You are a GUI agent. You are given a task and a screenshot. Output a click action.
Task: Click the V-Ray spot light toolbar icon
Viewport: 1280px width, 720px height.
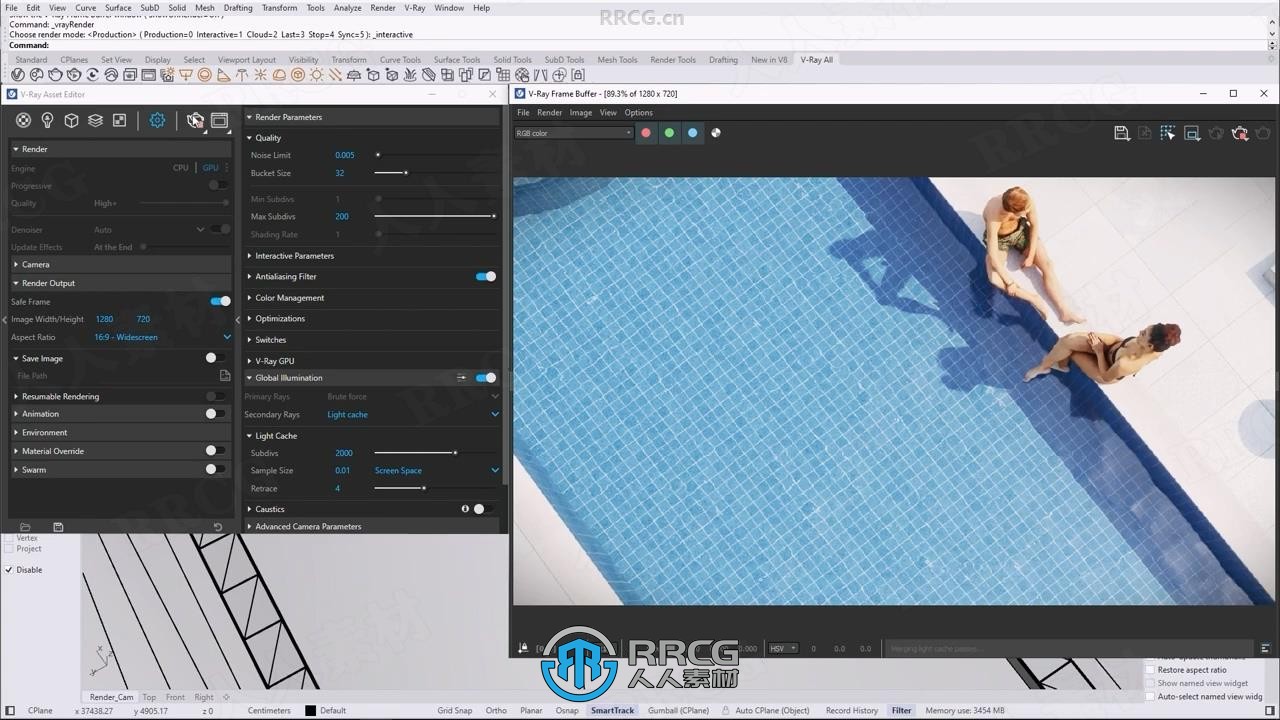pyautogui.click(x=223, y=75)
